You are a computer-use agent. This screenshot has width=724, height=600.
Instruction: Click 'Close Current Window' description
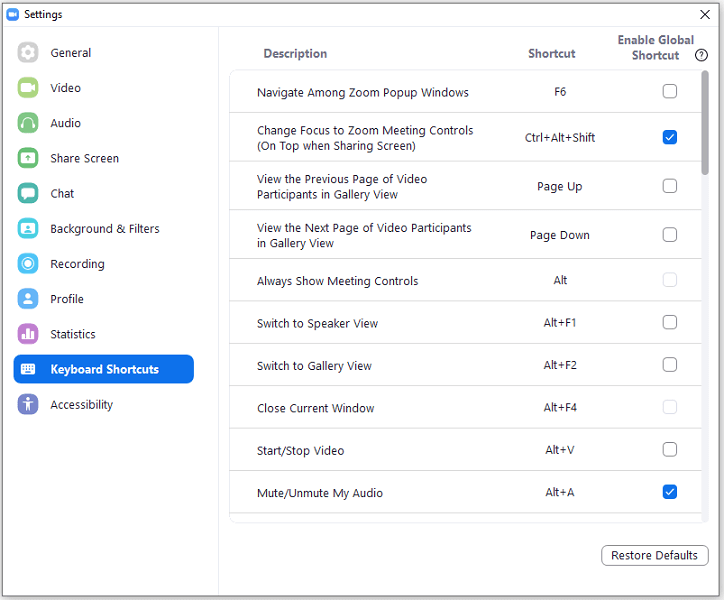pos(315,408)
